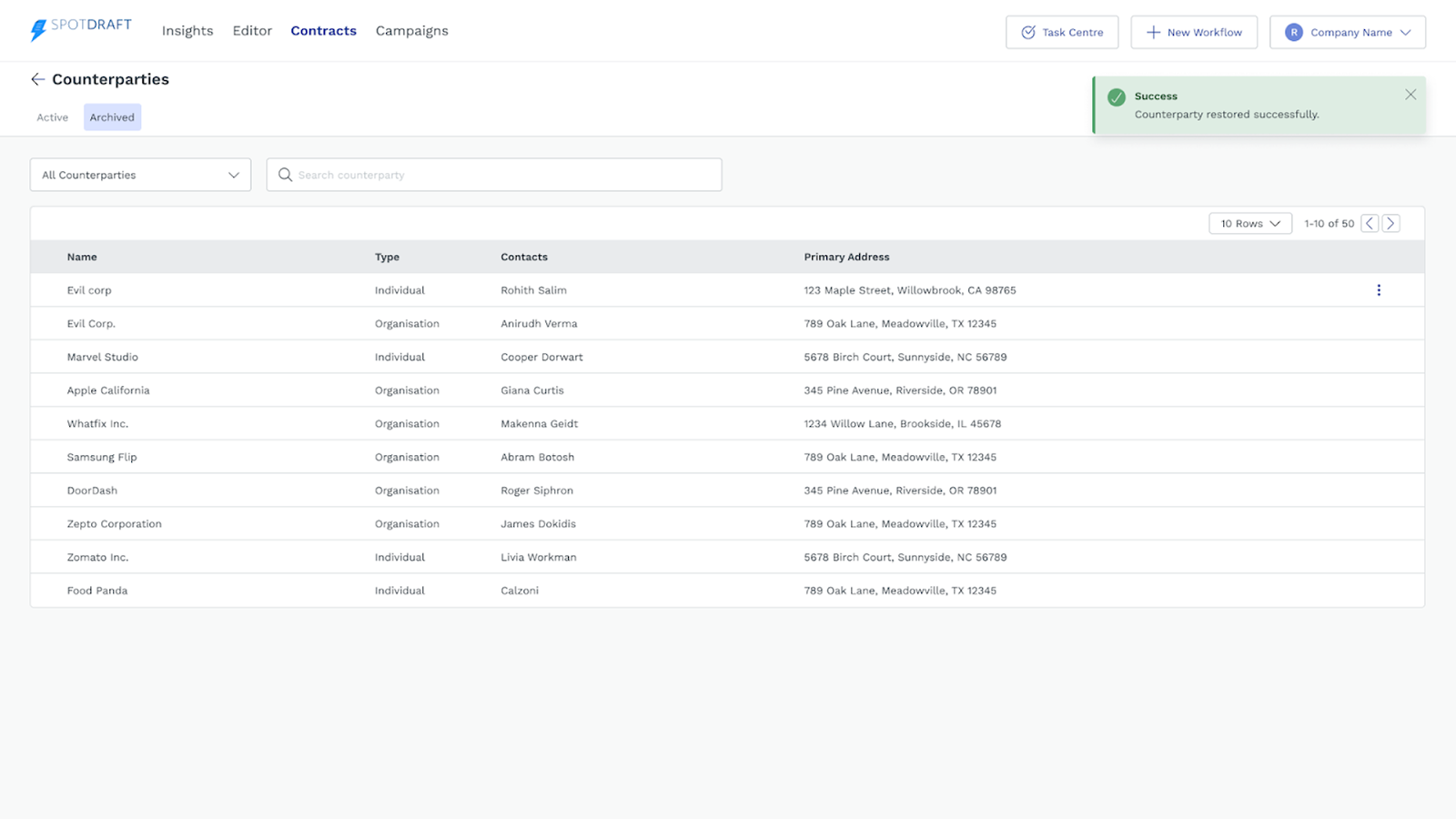1456x819 pixels.
Task: Click contact Abram Botosh
Action: (537, 457)
